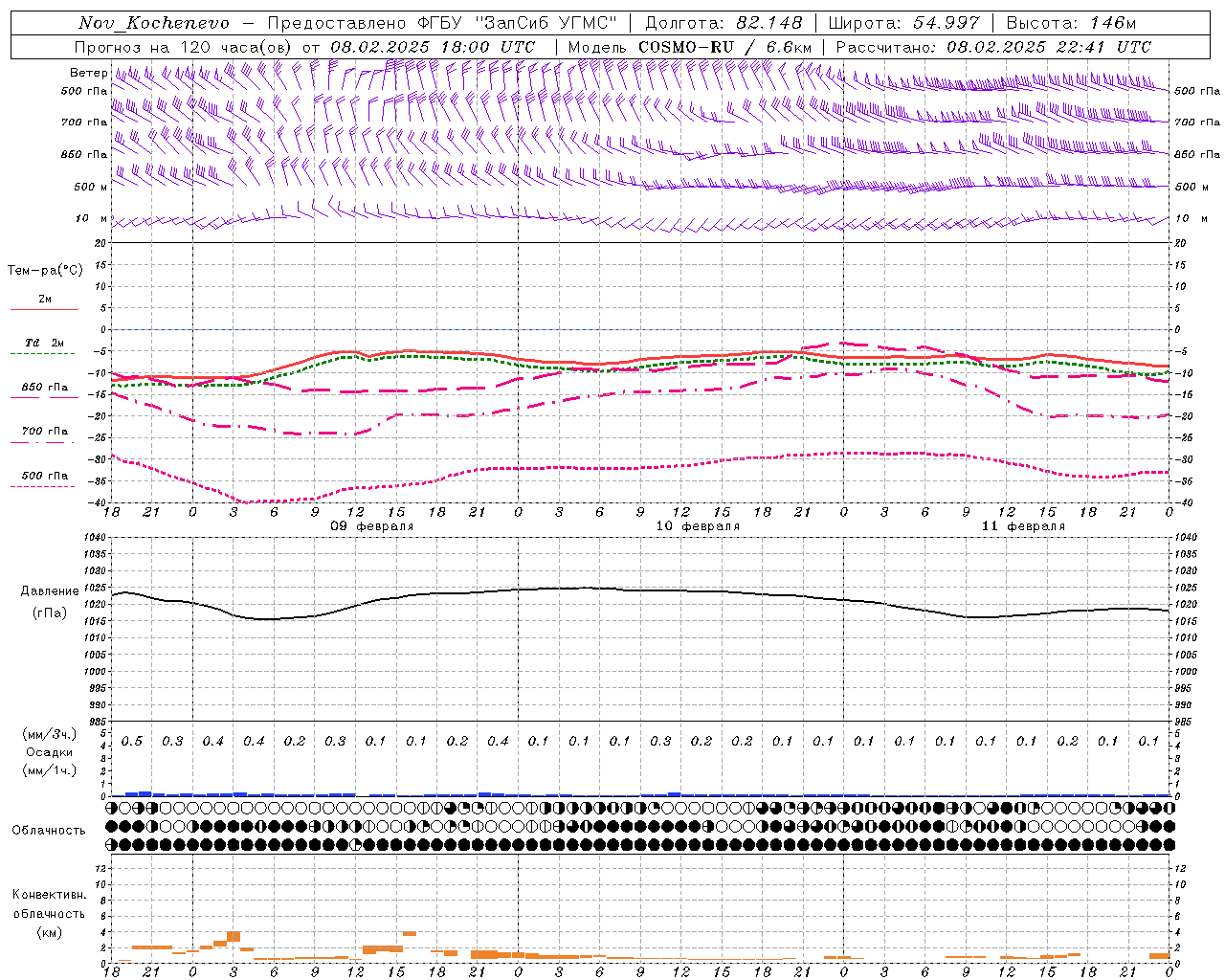Click the (км) unit under convective cloudiness
Viewport: 1225px width, 980px height.
[49, 932]
